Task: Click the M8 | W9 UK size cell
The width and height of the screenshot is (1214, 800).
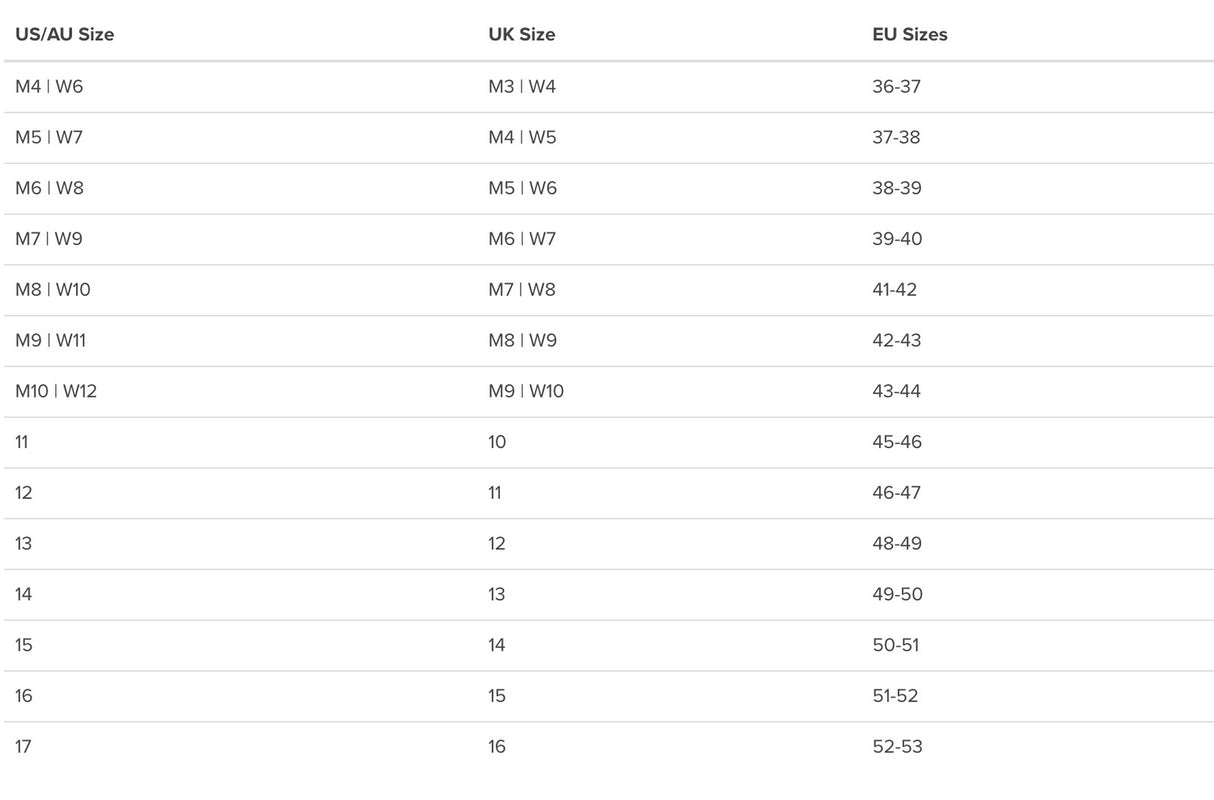Action: coord(522,340)
